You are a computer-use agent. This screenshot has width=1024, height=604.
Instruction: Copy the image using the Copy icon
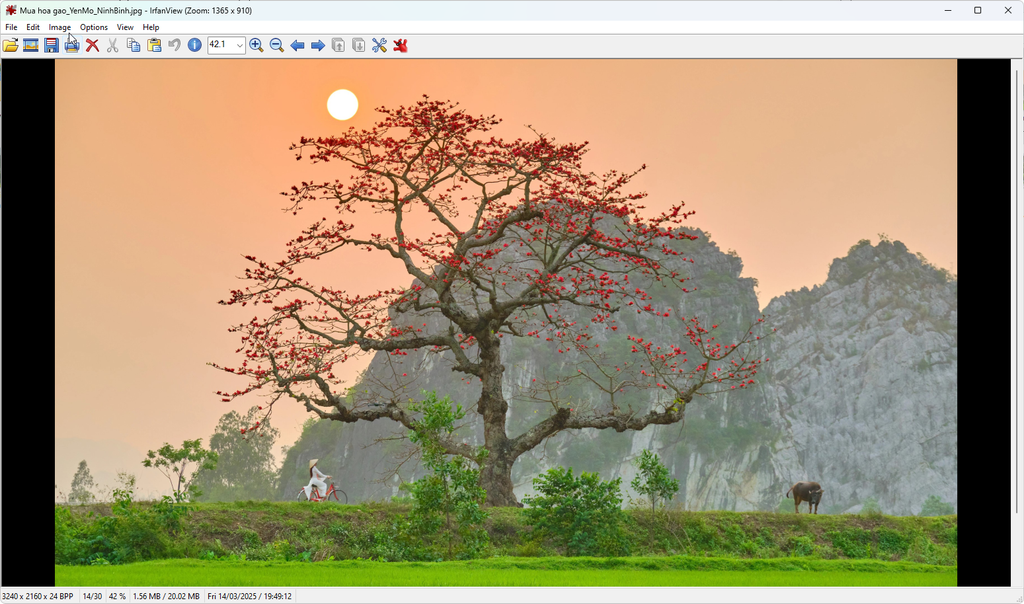click(133, 45)
